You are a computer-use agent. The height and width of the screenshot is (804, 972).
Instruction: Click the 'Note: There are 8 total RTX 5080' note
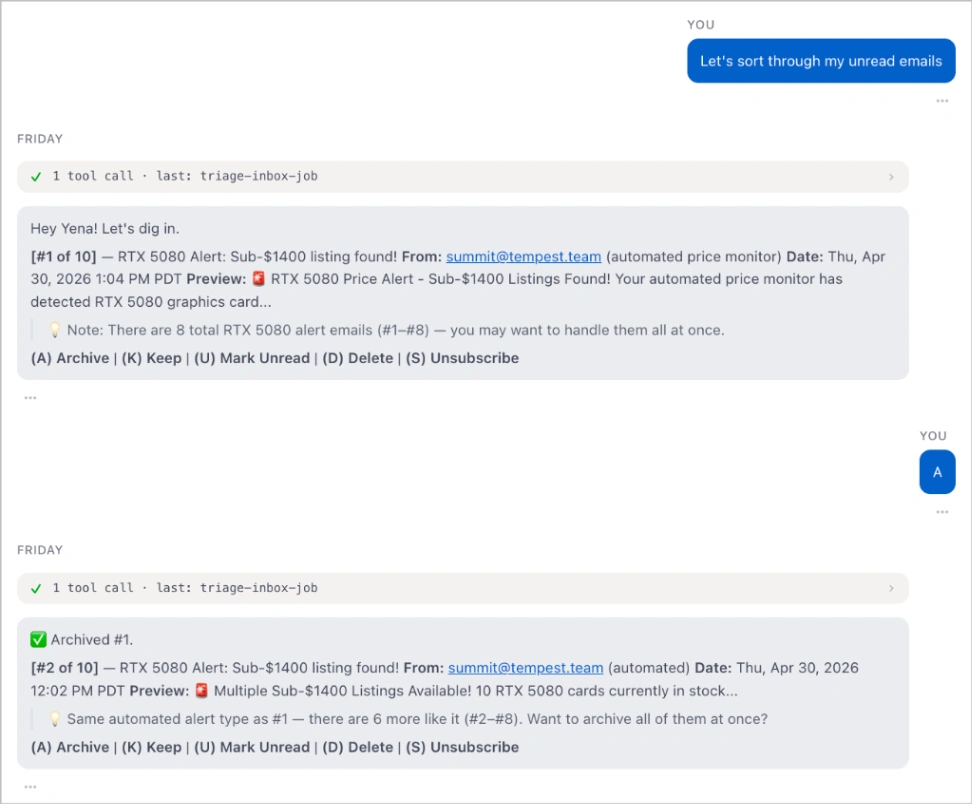coord(395,330)
